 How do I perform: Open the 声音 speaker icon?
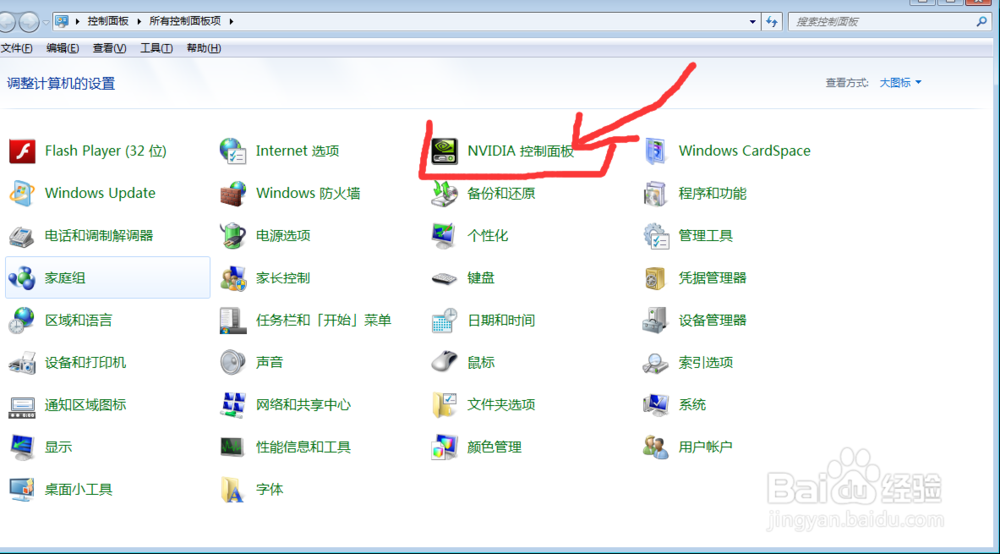click(x=233, y=363)
